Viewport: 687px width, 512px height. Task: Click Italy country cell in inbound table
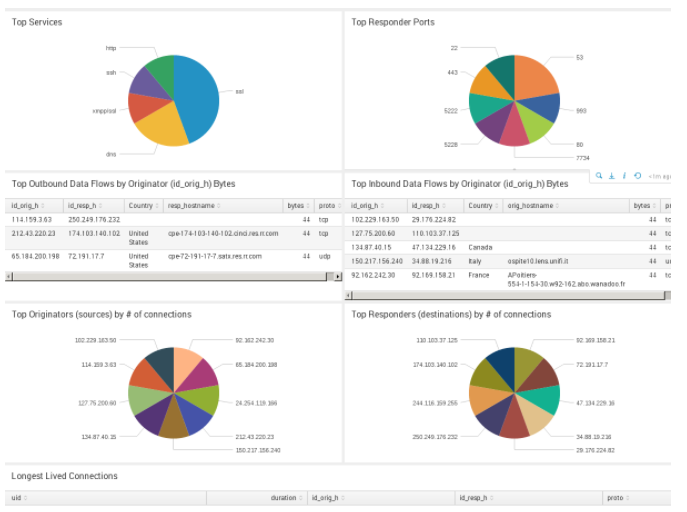click(x=475, y=261)
